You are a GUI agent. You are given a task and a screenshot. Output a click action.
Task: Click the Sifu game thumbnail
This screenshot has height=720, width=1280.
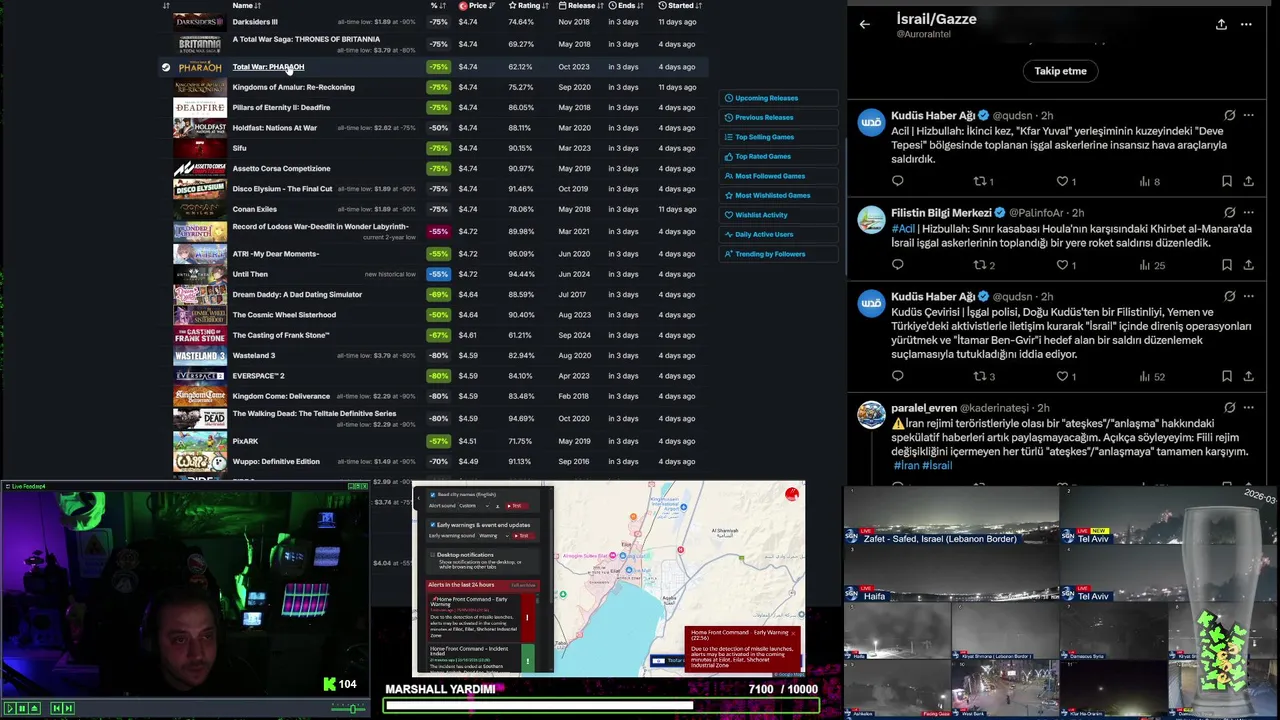click(x=200, y=148)
